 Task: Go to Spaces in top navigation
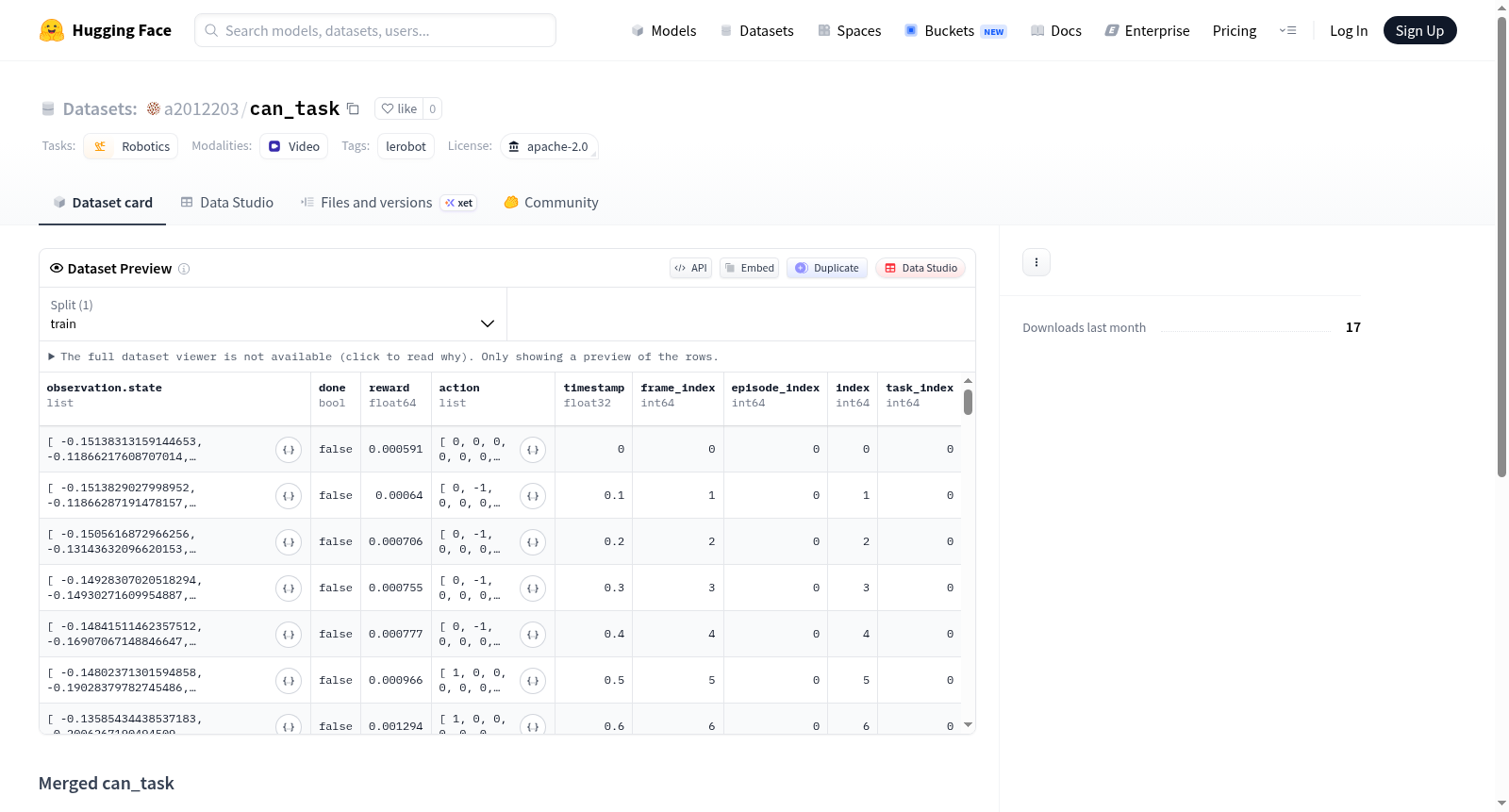point(850,30)
